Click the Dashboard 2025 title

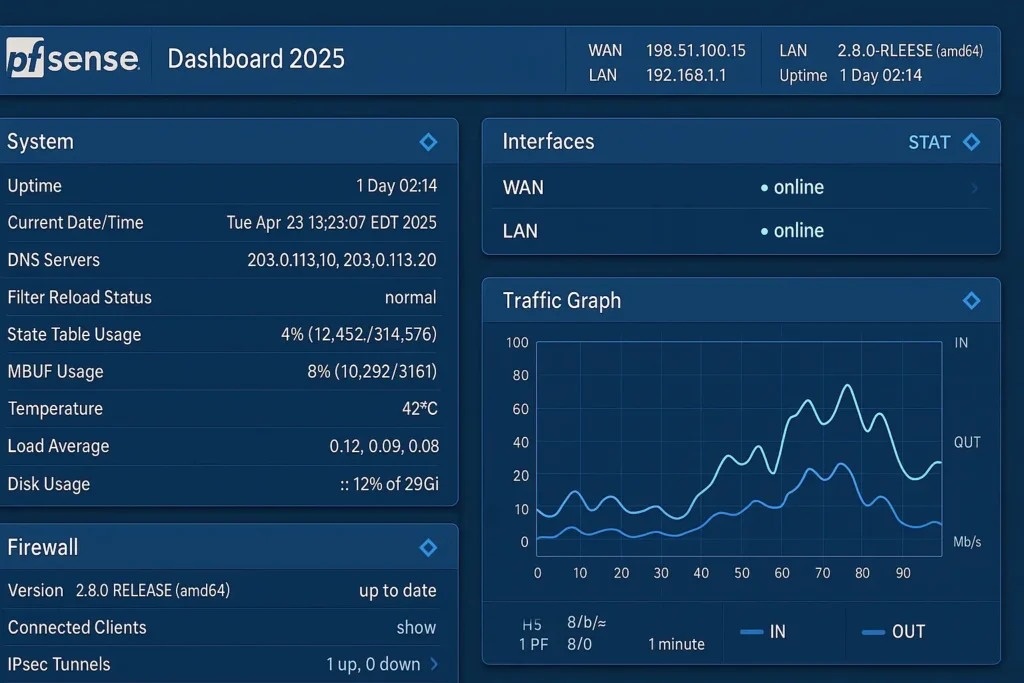click(255, 59)
